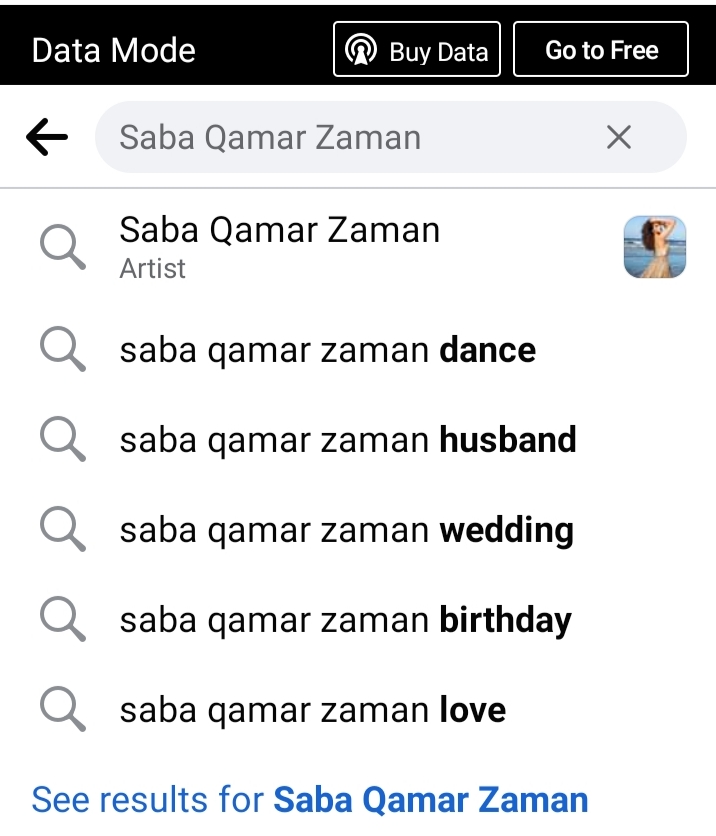The image size is (716, 836).
Task: Switch using Go to Free button
Action: click(x=601, y=50)
